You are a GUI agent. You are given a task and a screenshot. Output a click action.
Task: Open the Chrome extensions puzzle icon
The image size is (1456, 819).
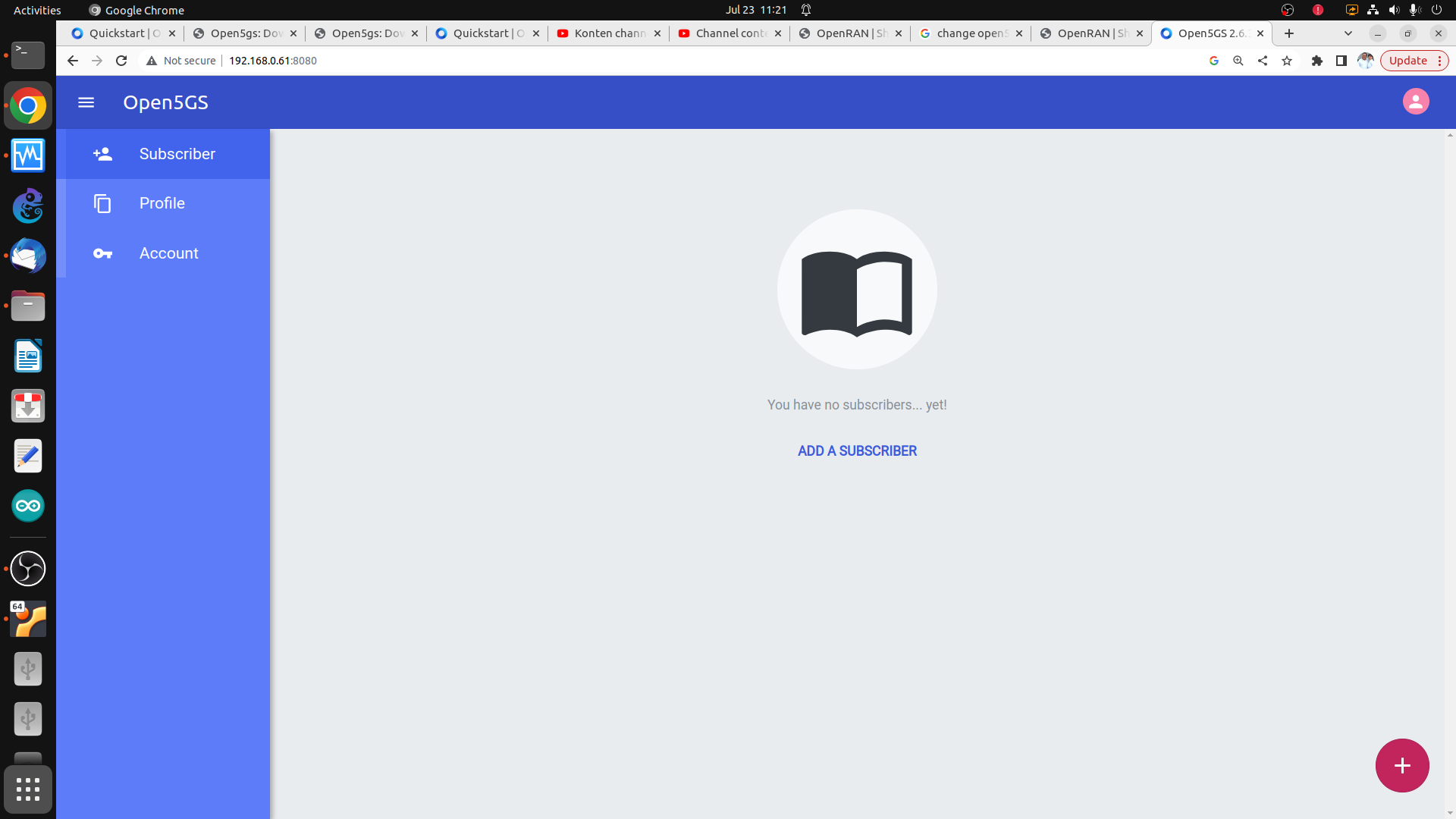click(1317, 61)
